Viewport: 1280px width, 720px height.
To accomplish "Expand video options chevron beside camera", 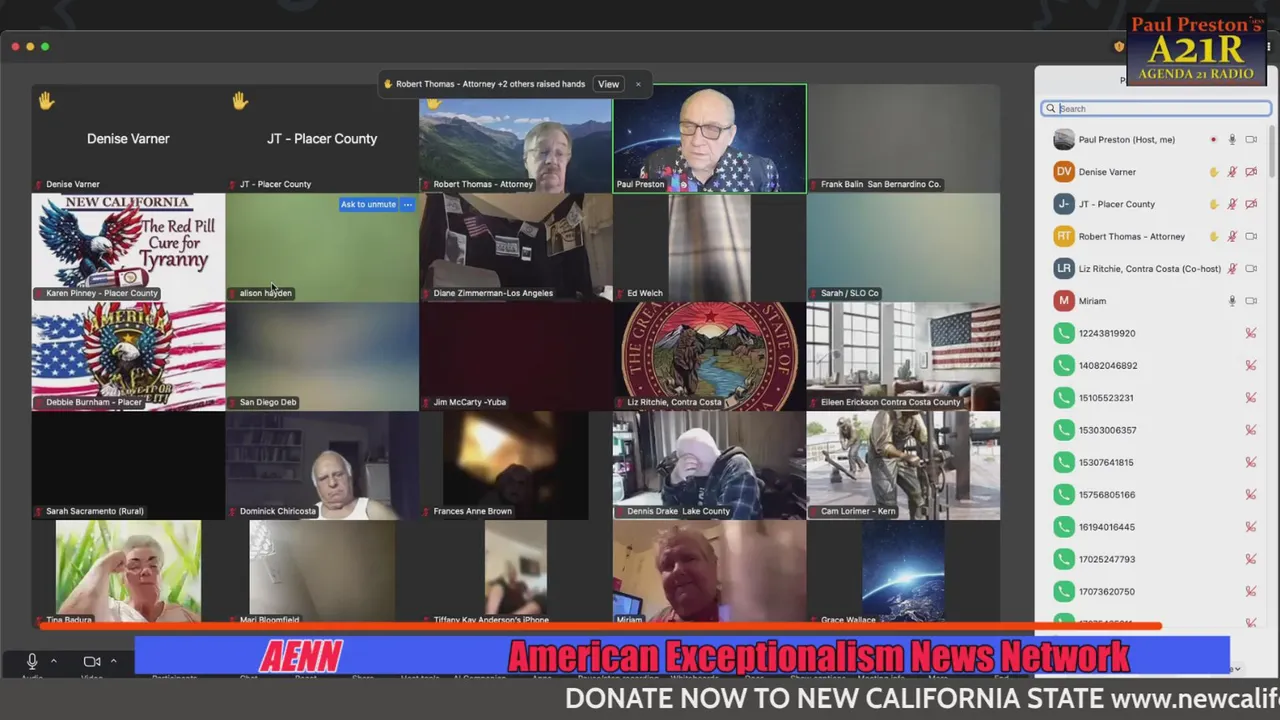I will click(x=113, y=661).
